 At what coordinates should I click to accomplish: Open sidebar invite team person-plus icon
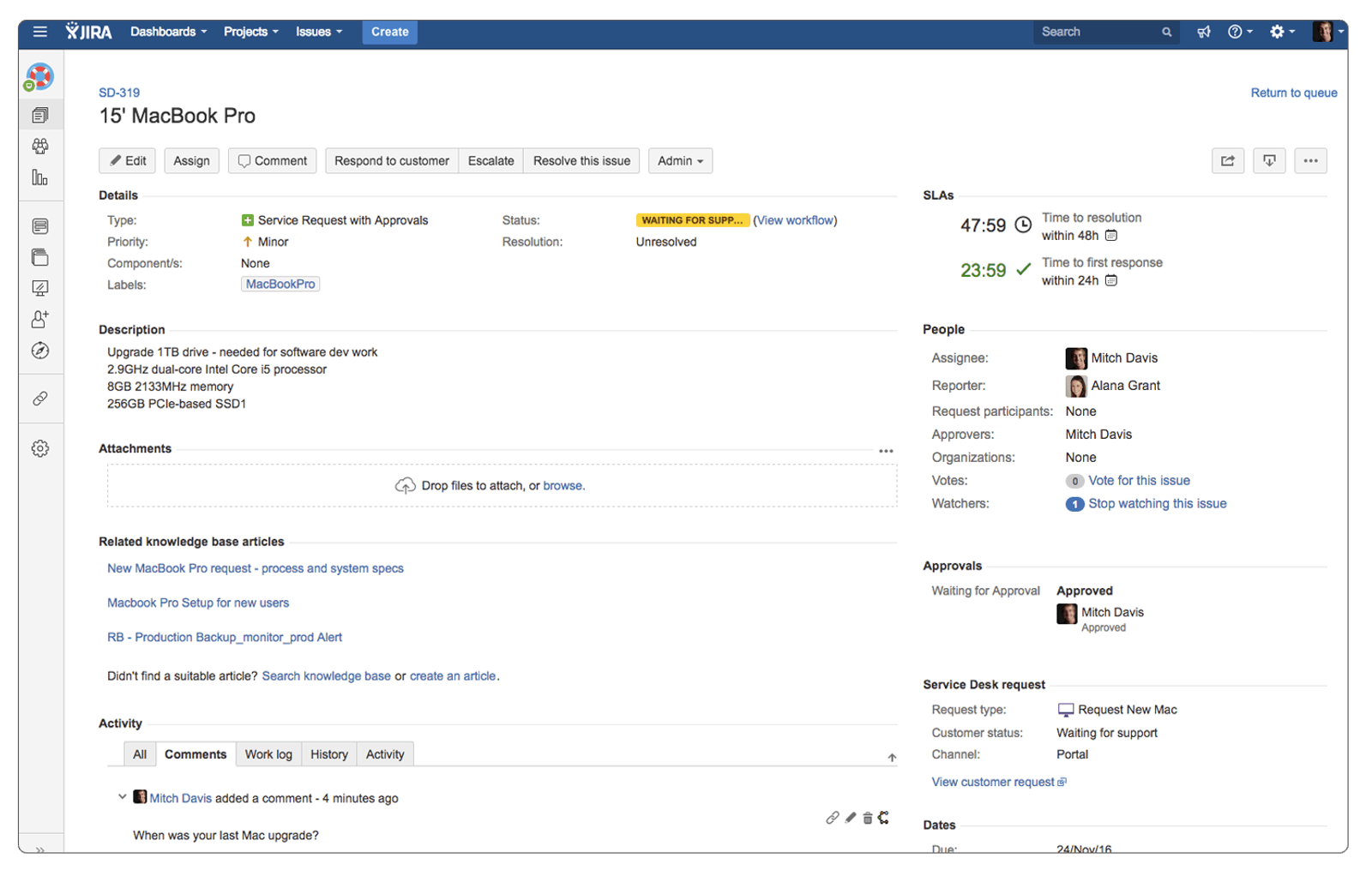click(39, 319)
